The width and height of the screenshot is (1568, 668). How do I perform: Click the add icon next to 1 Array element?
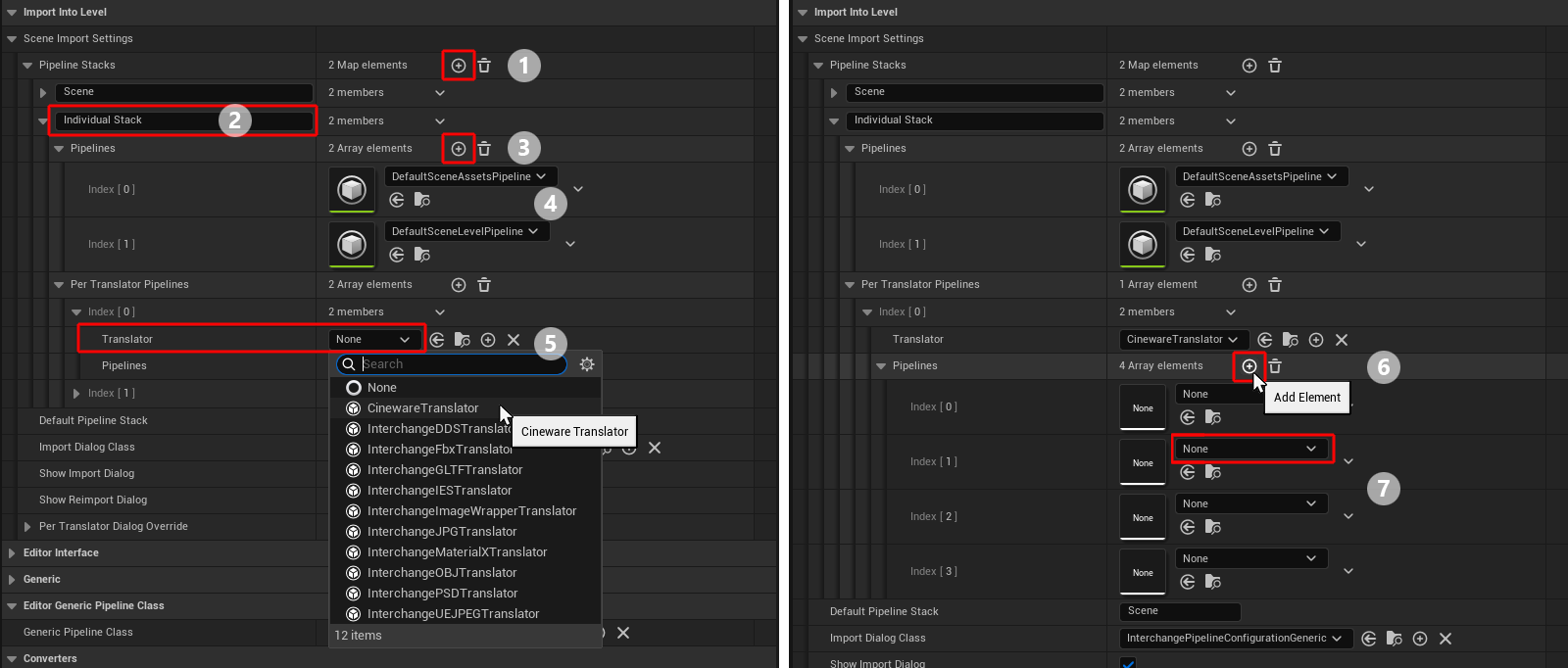point(1249,285)
